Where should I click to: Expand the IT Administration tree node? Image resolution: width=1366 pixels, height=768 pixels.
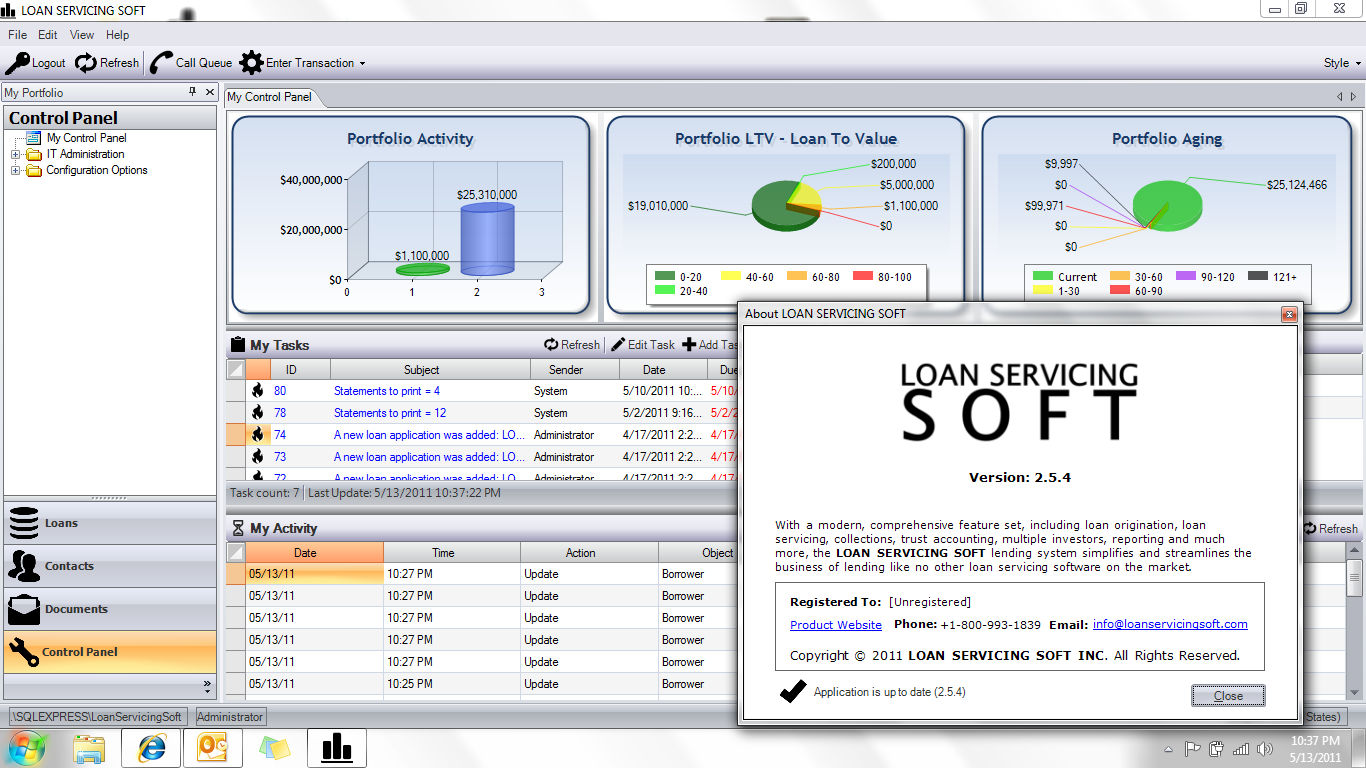click(x=15, y=154)
